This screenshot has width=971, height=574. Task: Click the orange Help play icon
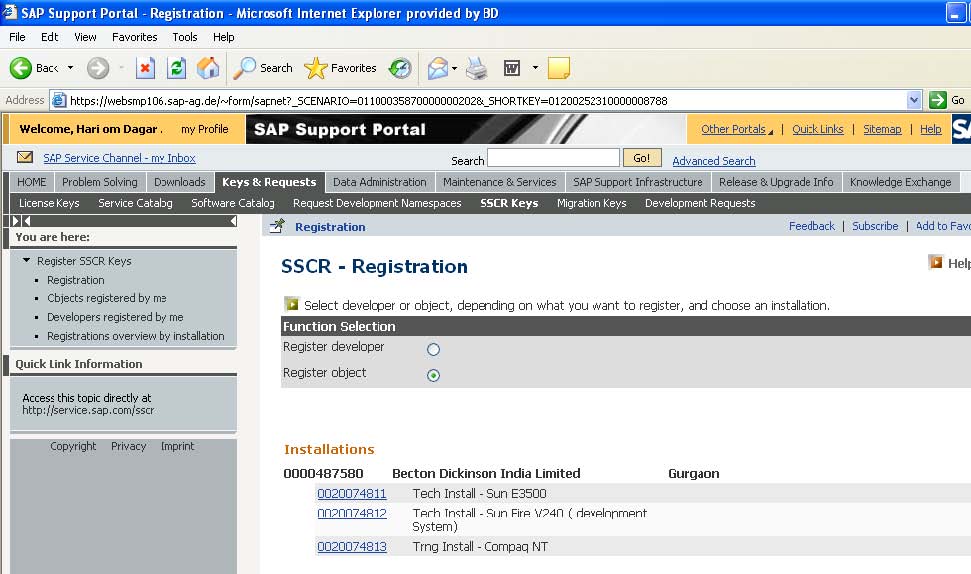935,263
